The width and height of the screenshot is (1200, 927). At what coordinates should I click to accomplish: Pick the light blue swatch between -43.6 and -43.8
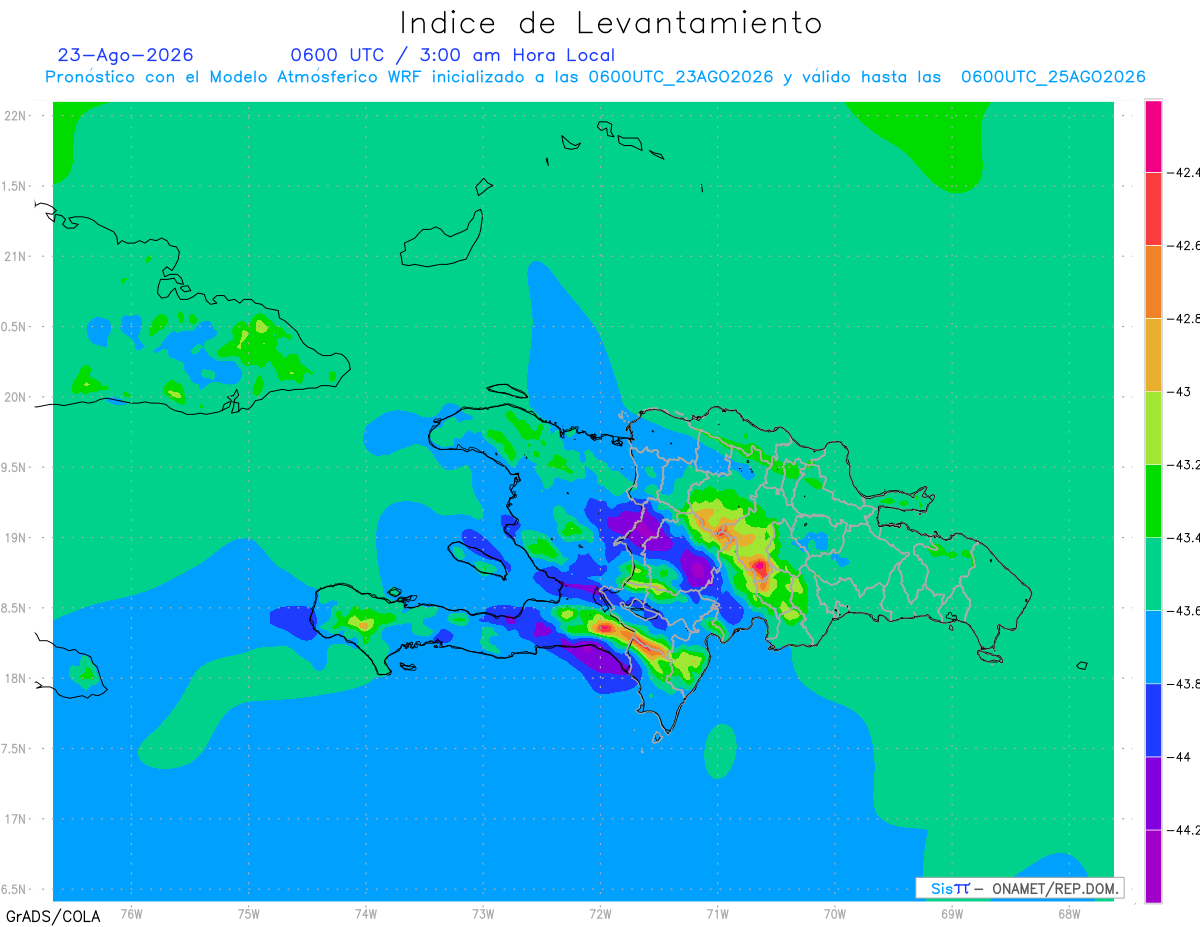[x=1153, y=647]
